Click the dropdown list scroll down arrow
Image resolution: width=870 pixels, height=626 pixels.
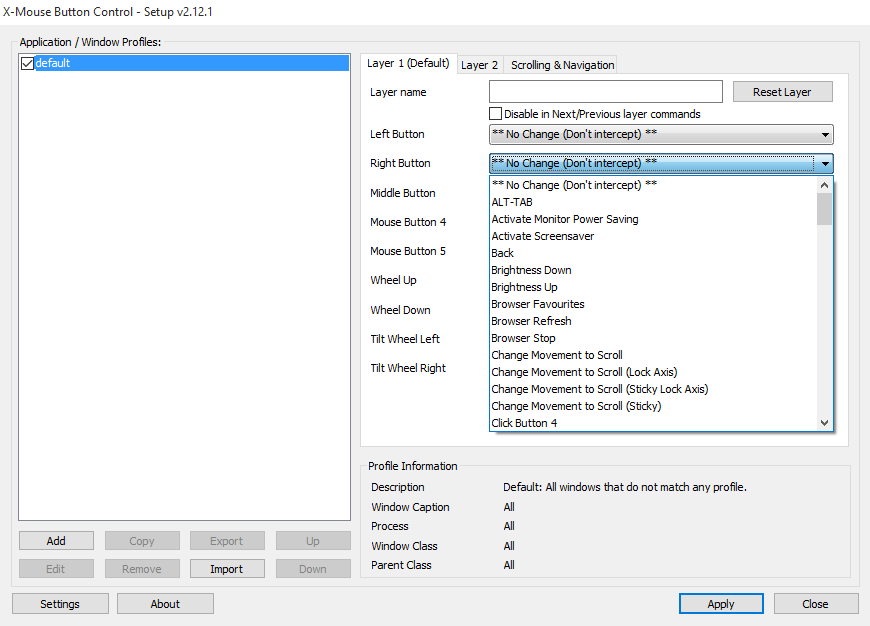coord(825,423)
